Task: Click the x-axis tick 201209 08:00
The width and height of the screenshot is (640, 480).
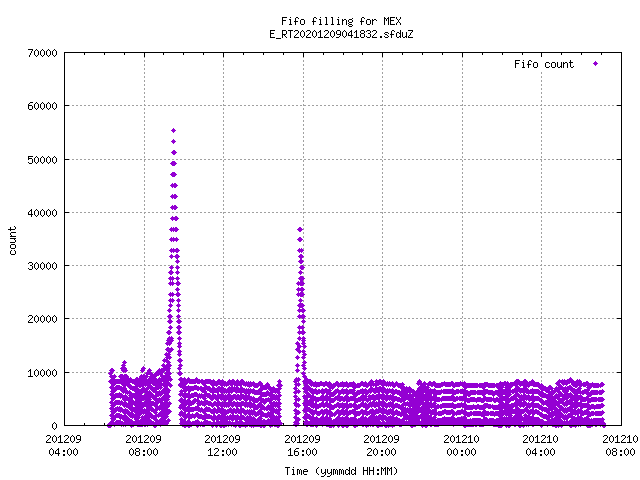Action: point(143,446)
